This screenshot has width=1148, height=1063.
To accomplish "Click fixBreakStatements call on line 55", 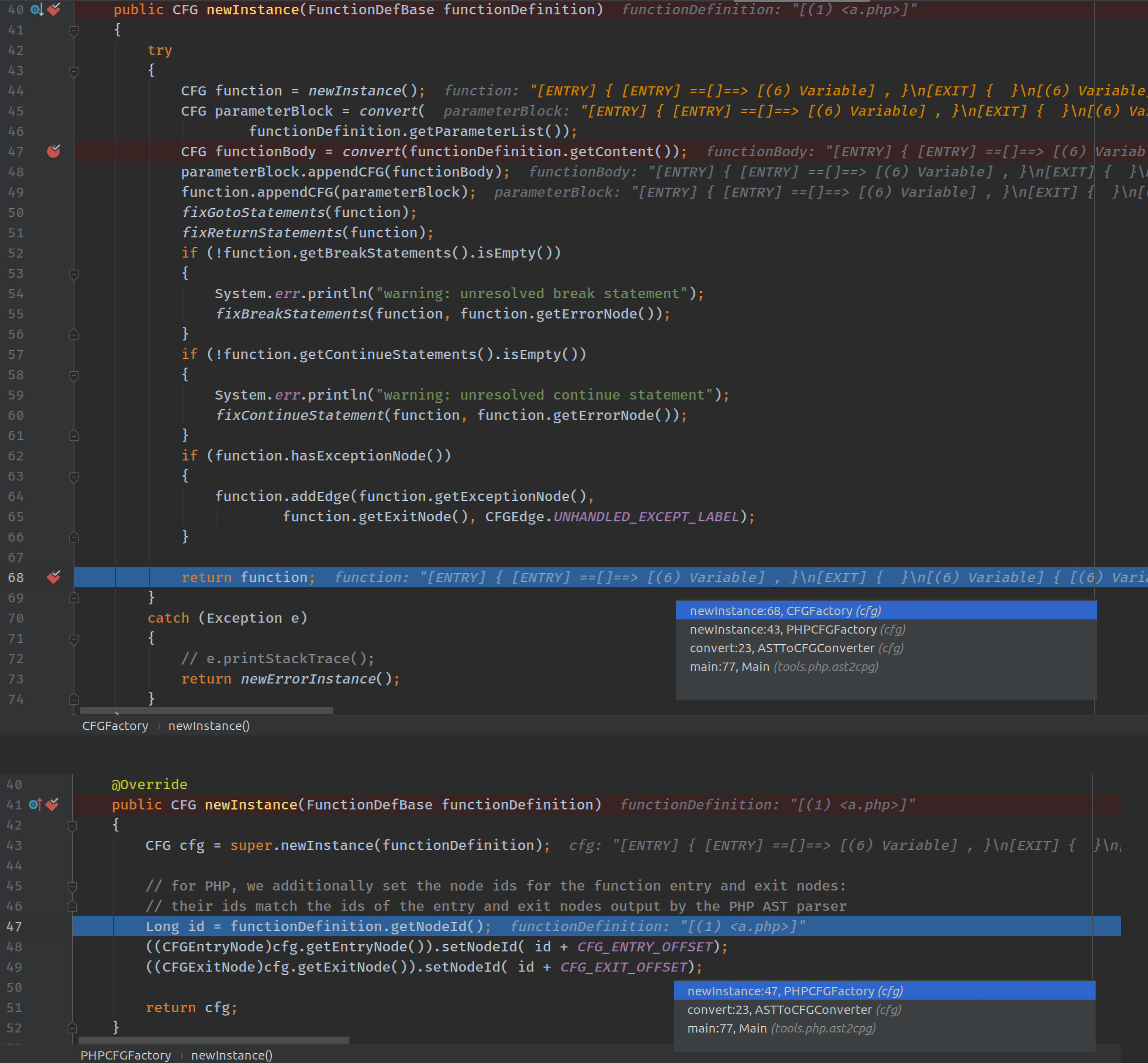I will (x=291, y=313).
